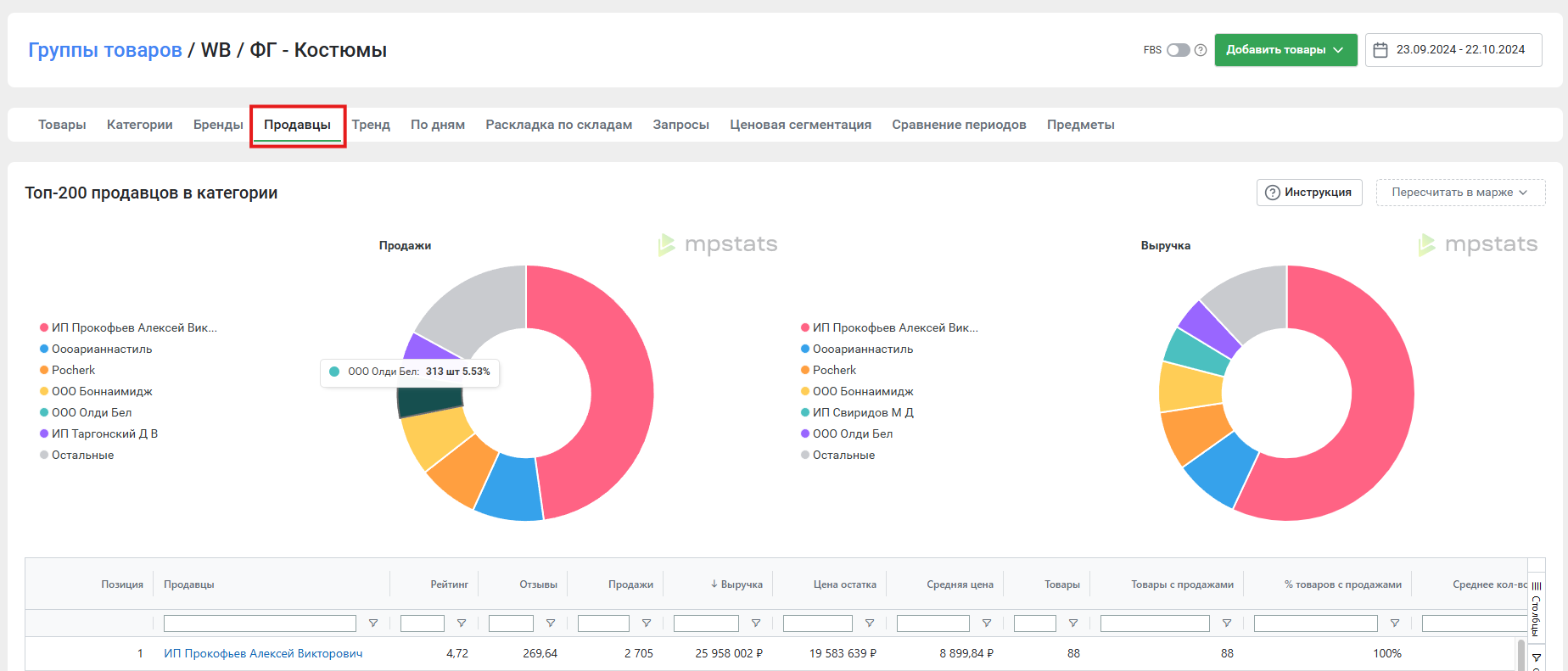The height and width of the screenshot is (671, 1568).
Task: Toggle Остальные legend item in Продажи chart
Action: click(x=76, y=455)
